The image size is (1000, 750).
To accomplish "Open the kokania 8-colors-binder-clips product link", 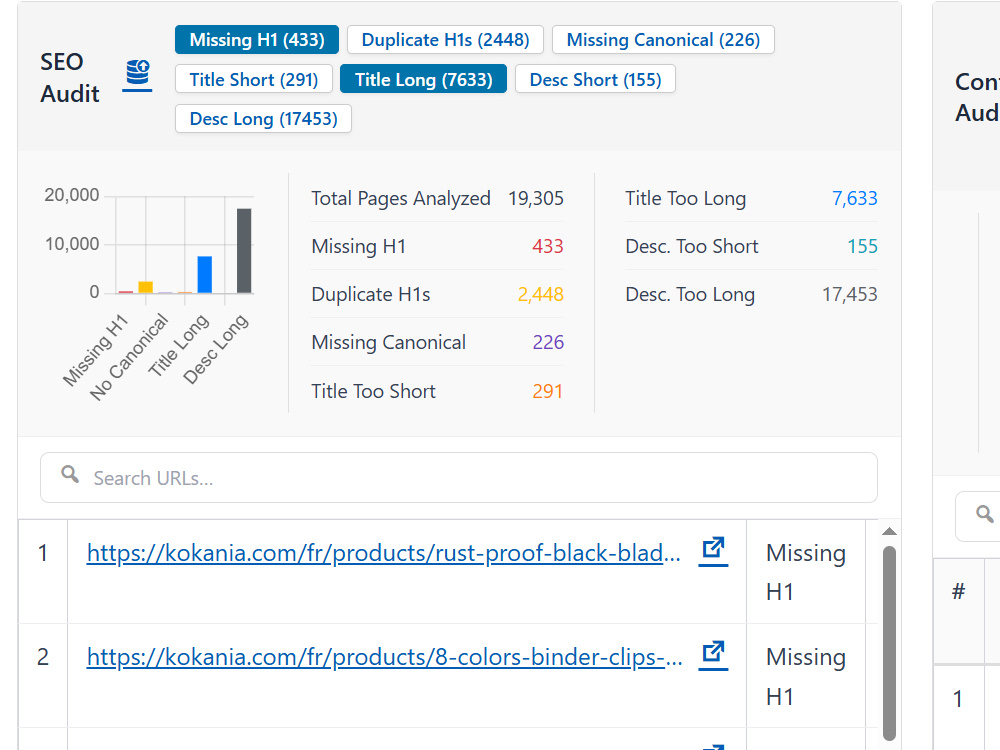I will (385, 657).
